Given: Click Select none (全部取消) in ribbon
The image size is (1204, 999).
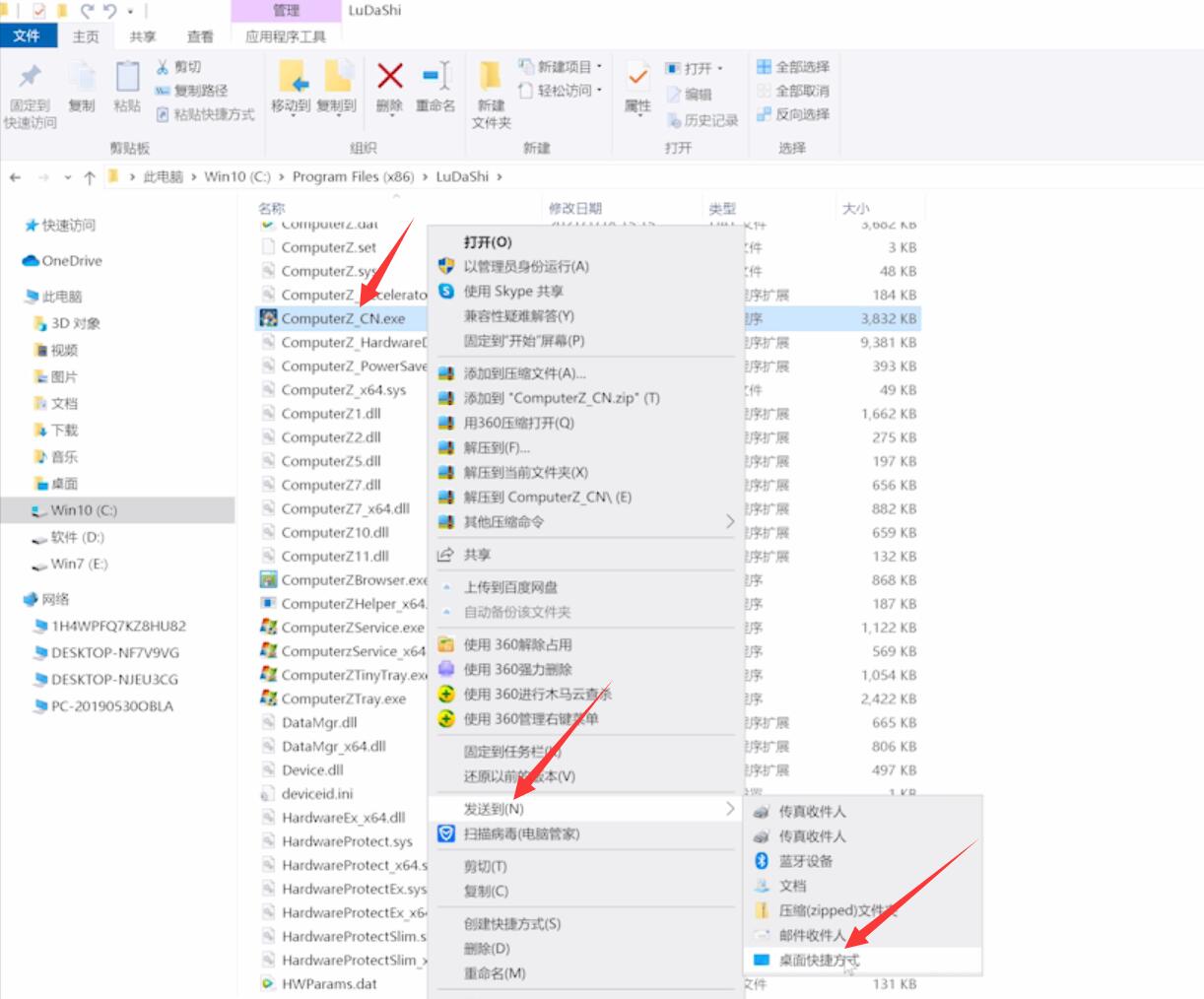Looking at the screenshot, I should coord(793,91).
